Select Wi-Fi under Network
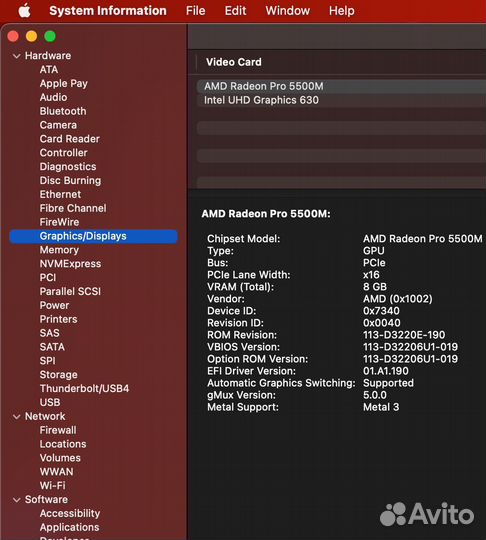486x540 pixels. tap(52, 486)
